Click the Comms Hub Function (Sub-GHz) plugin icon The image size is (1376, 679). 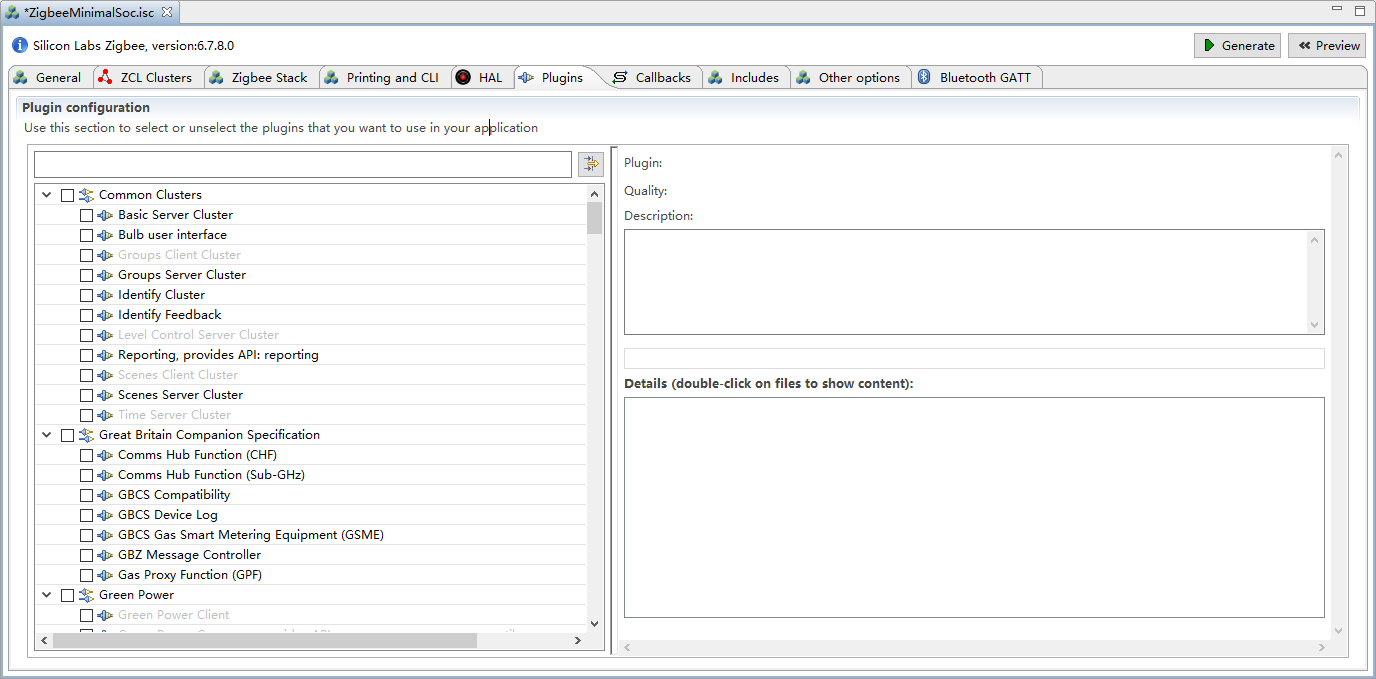click(105, 475)
